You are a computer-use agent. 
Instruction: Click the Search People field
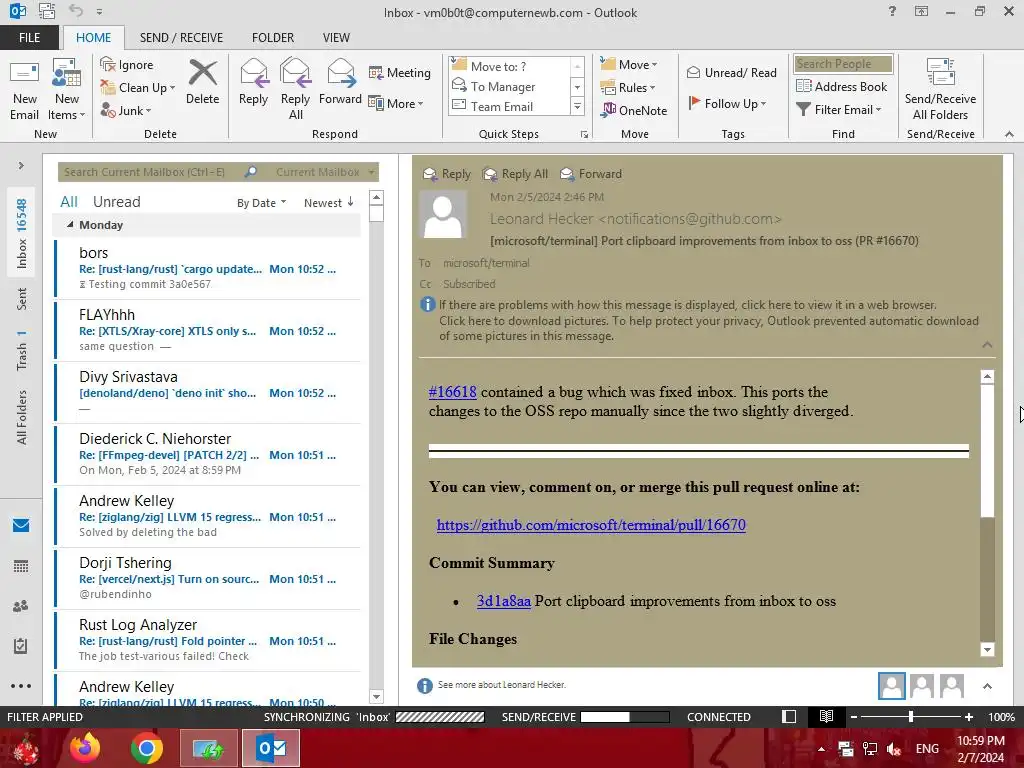pos(843,64)
